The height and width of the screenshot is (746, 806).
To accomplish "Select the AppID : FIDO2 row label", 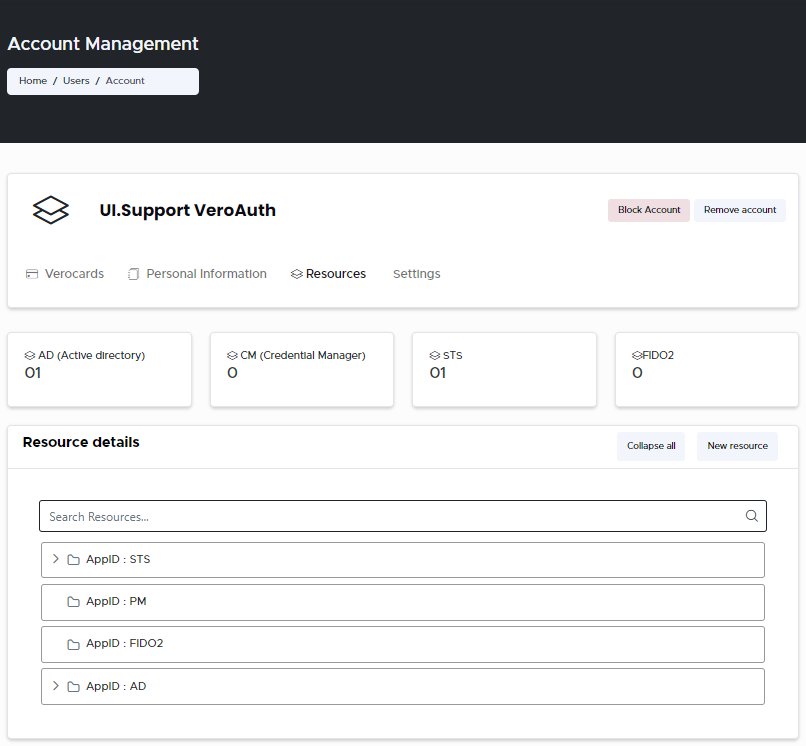I will (x=124, y=644).
